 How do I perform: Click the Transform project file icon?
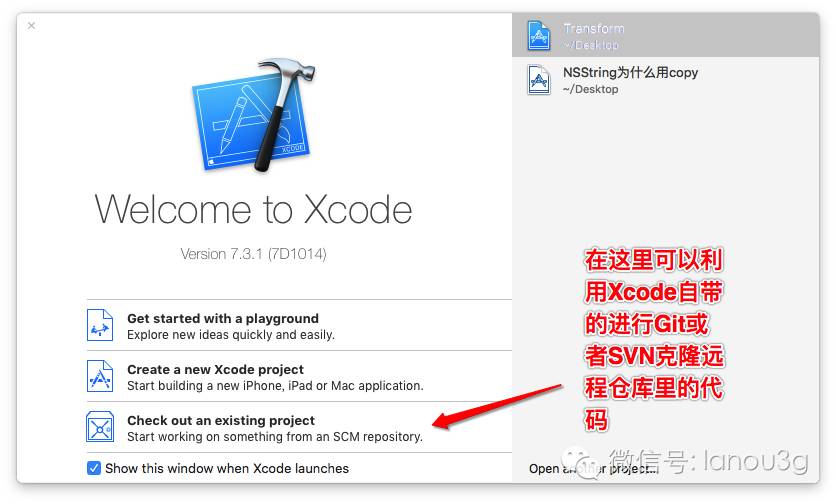[538, 35]
